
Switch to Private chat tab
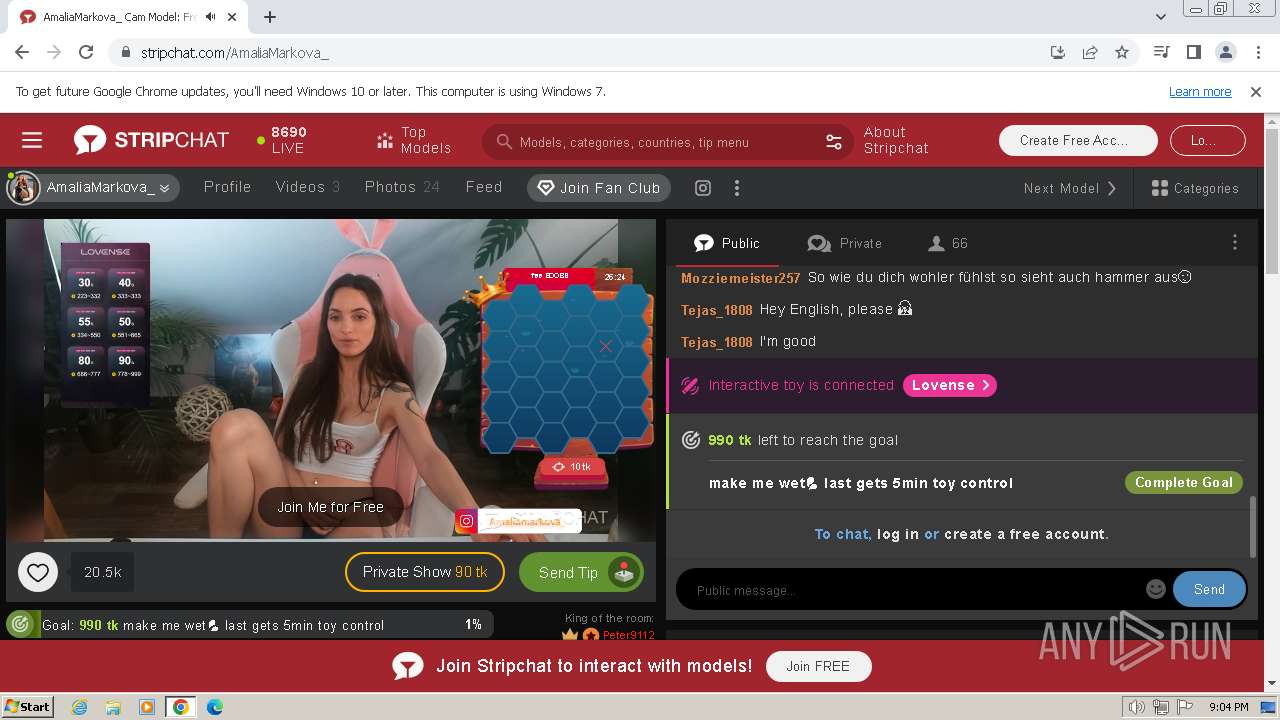(845, 243)
